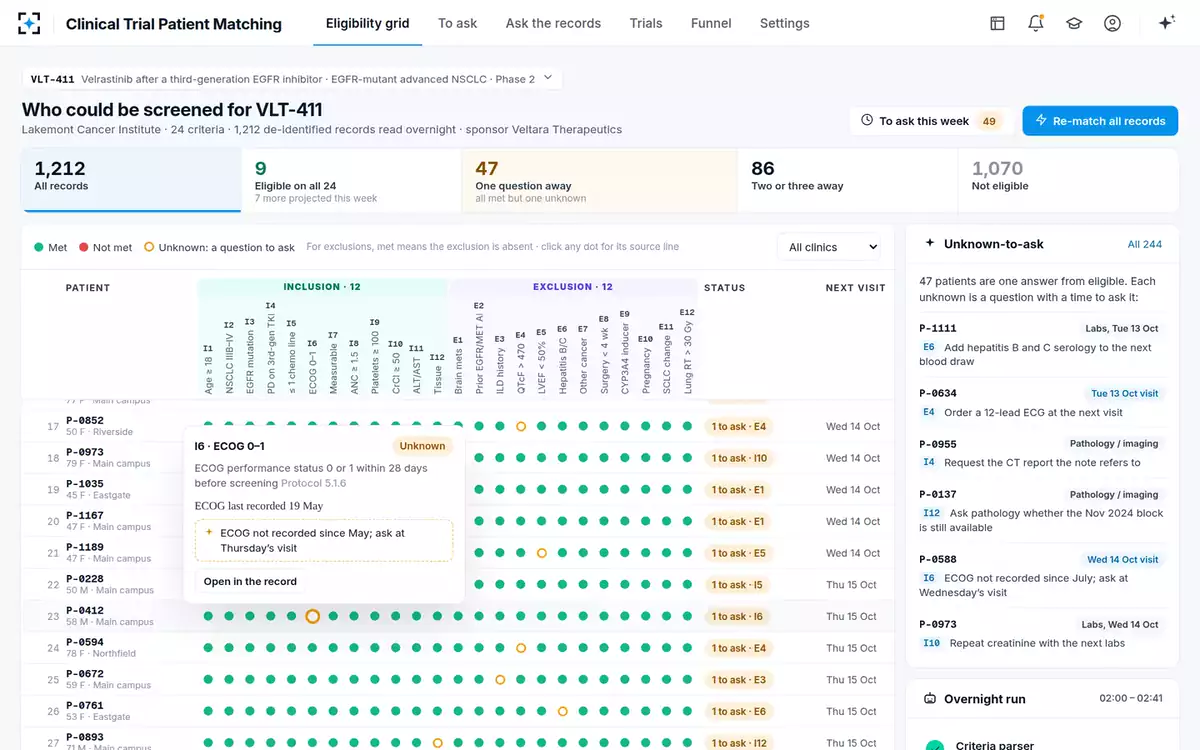Open the Trials tab
This screenshot has width=1200, height=750.
point(646,23)
